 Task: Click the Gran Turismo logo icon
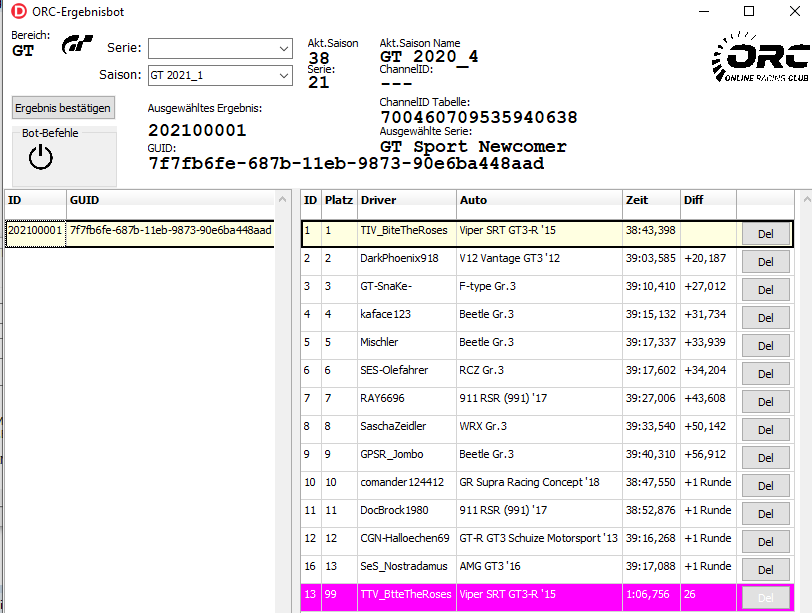[77, 45]
